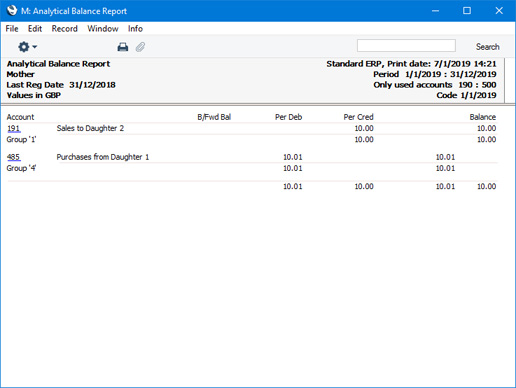Click the Search button

(x=487, y=47)
